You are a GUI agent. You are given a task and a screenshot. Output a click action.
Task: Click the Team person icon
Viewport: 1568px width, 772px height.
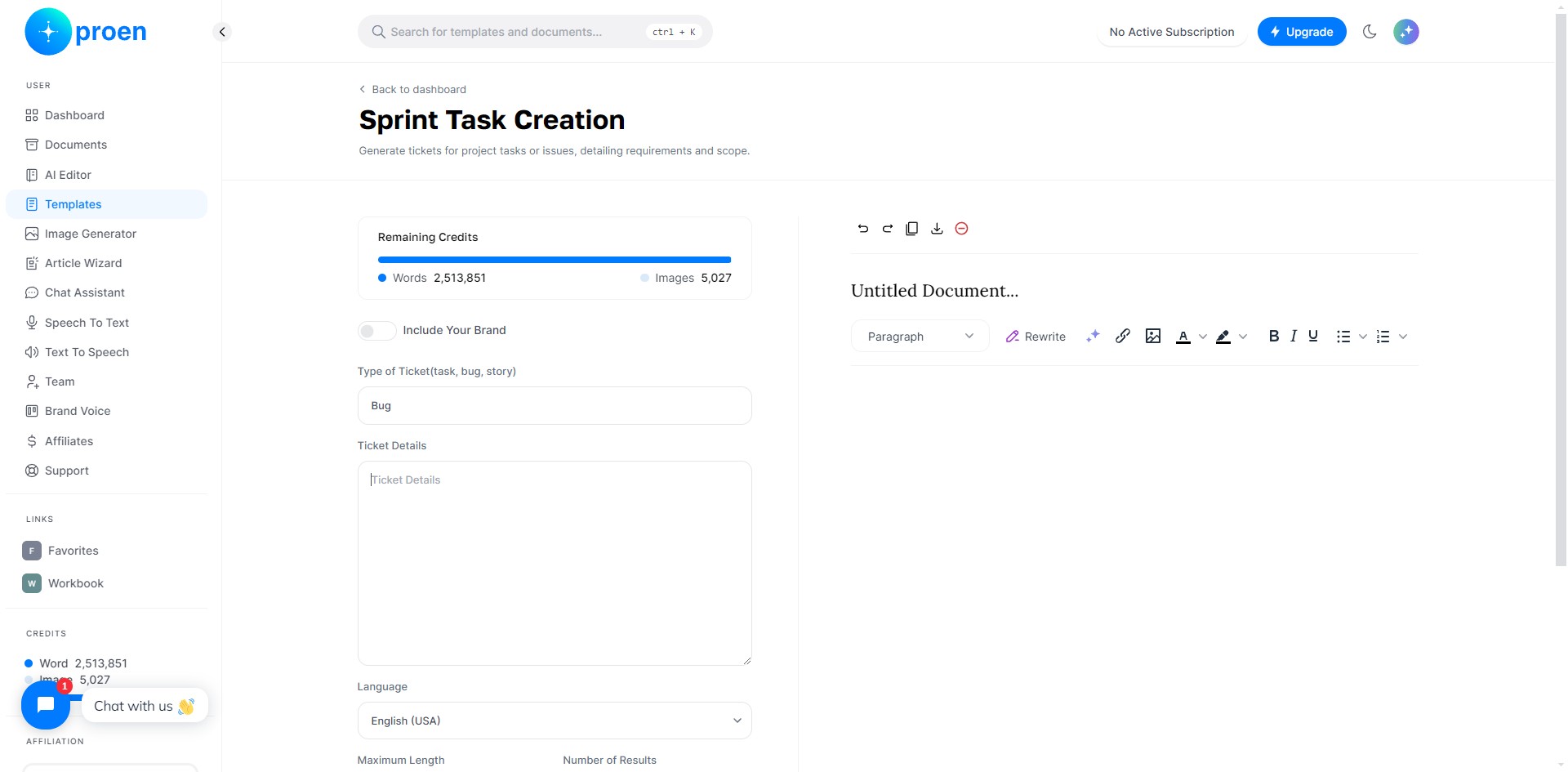point(32,382)
